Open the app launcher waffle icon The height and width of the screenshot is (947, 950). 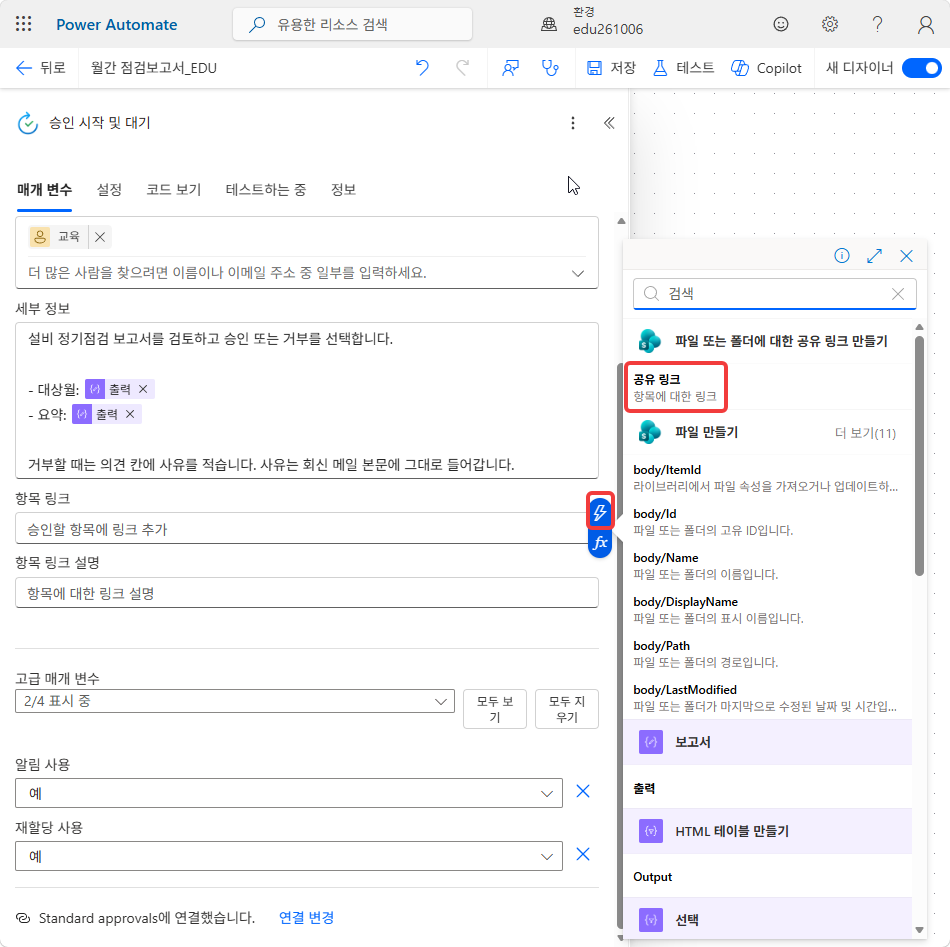[x=24, y=24]
